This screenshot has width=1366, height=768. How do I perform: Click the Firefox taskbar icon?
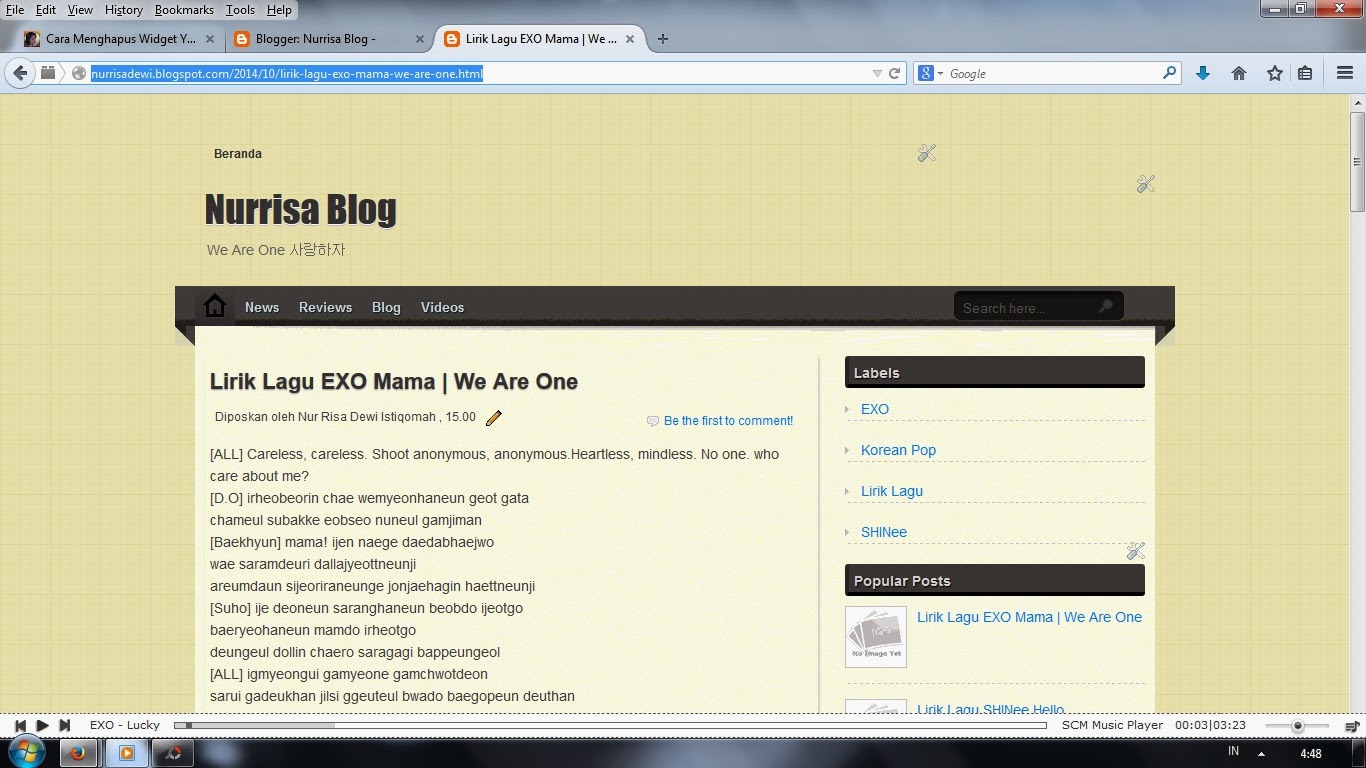point(79,753)
